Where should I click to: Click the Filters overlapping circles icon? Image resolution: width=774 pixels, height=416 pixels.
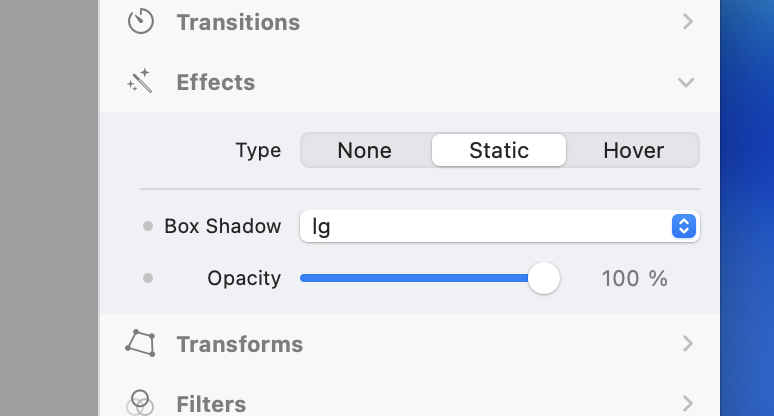tap(140, 403)
